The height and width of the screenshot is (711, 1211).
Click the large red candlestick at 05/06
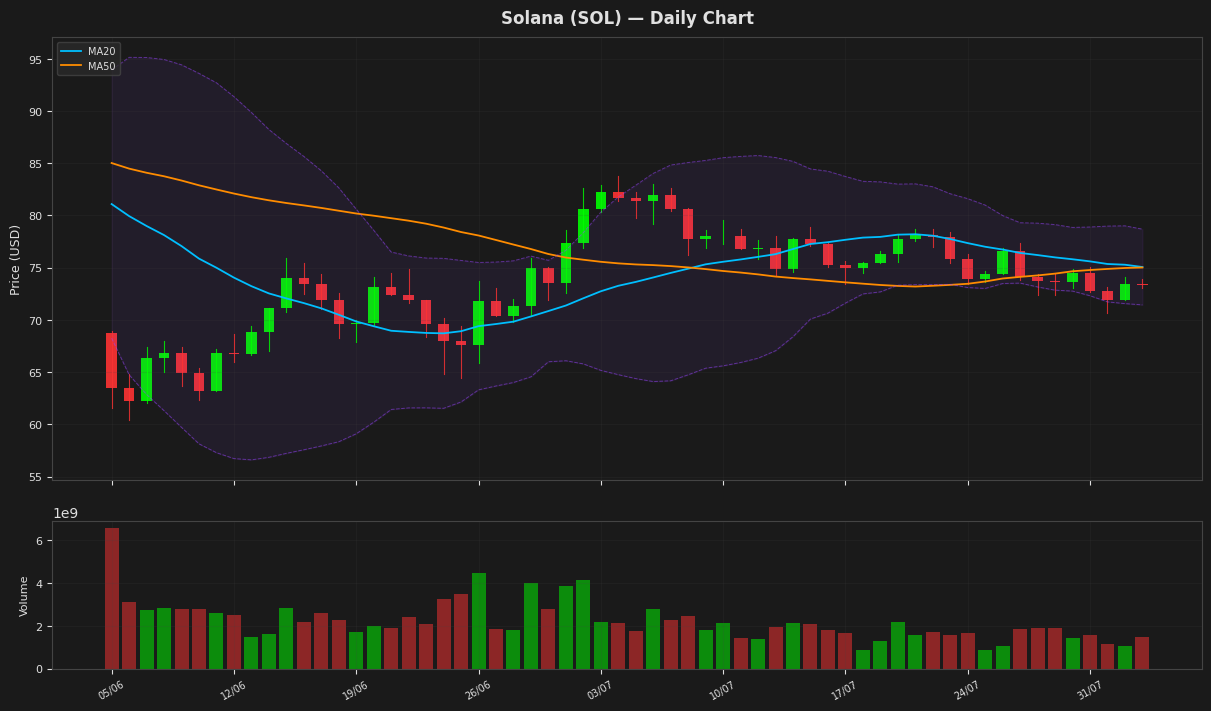(x=112, y=361)
